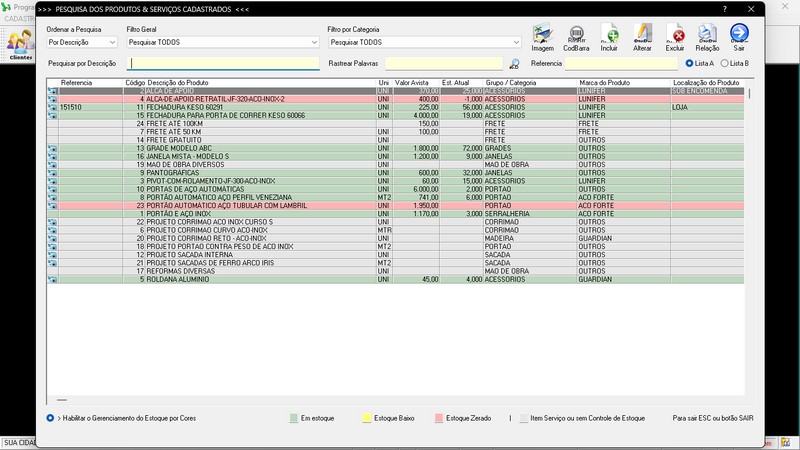This screenshot has height=450, width=800.
Task: Select the PANTOGRAFICAS product row
Action: [172, 172]
